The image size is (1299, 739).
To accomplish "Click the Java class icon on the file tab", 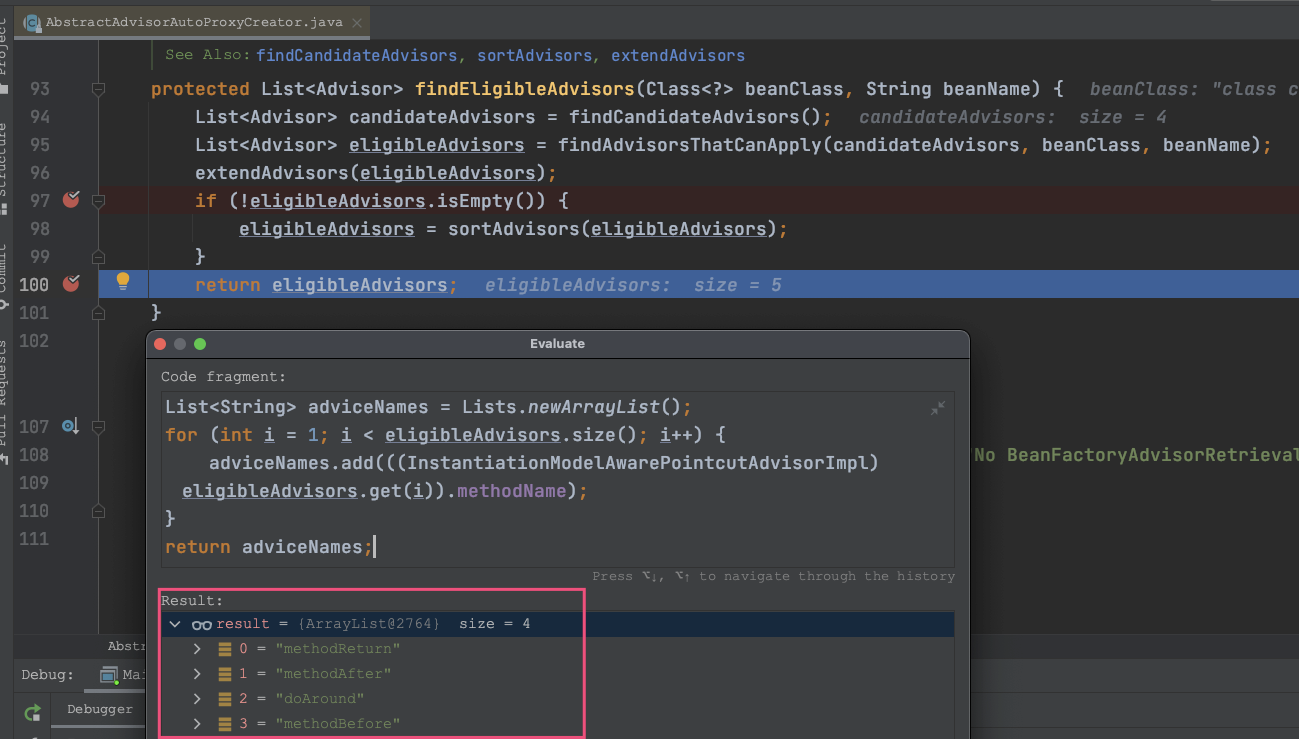I will 32,23.
